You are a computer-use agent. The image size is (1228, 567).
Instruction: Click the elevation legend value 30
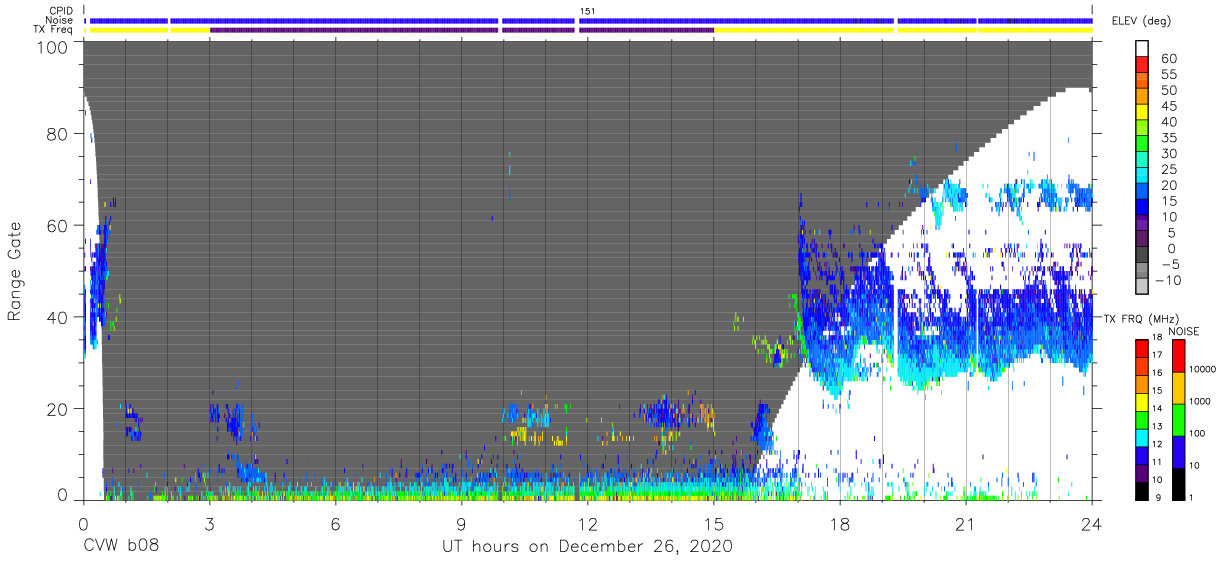(x=1169, y=153)
